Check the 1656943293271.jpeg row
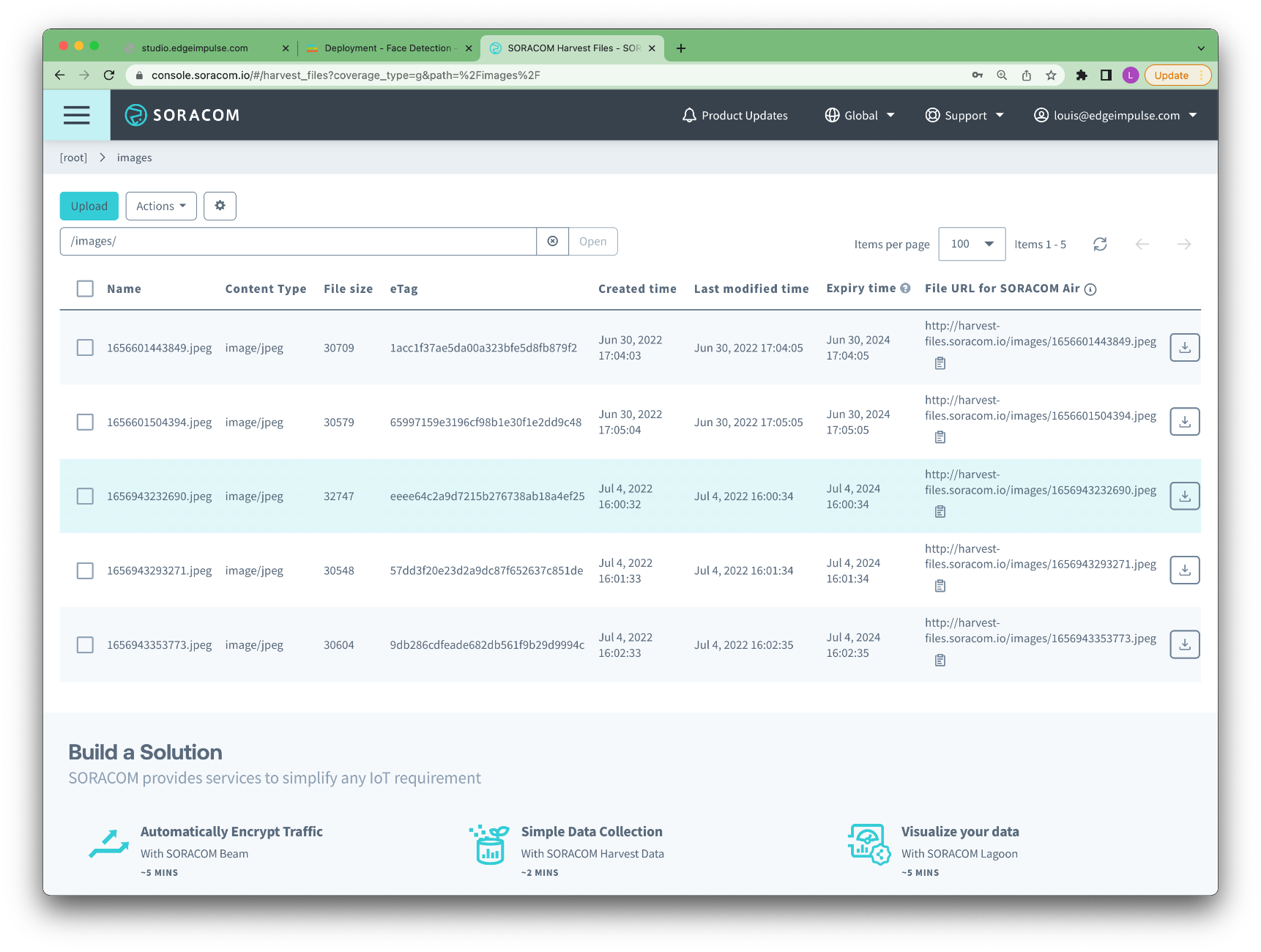The image size is (1261, 952). (85, 570)
